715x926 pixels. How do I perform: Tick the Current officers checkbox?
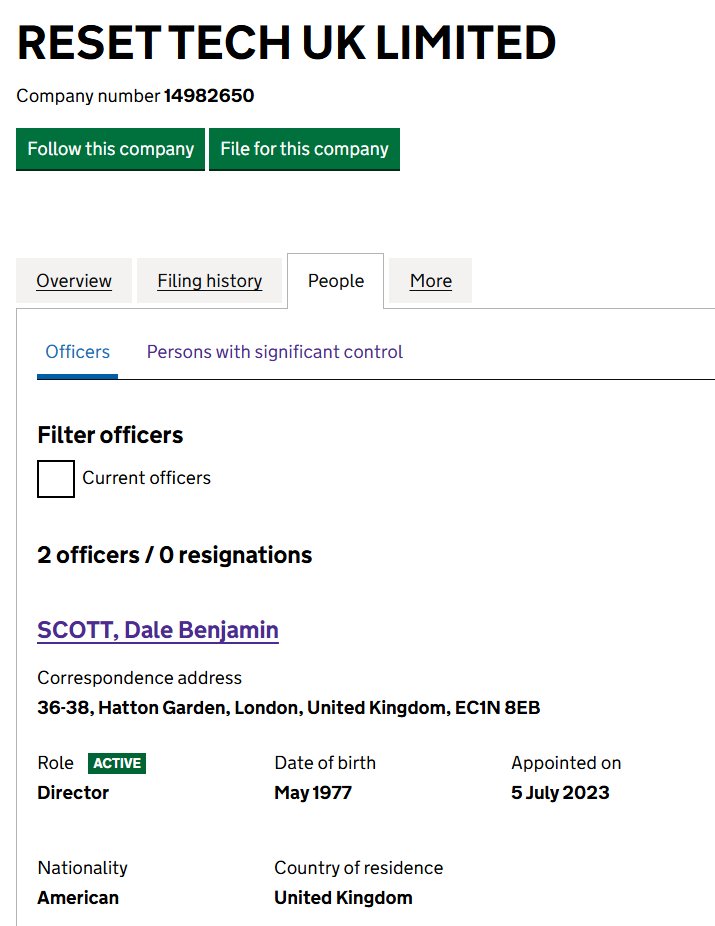click(56, 478)
